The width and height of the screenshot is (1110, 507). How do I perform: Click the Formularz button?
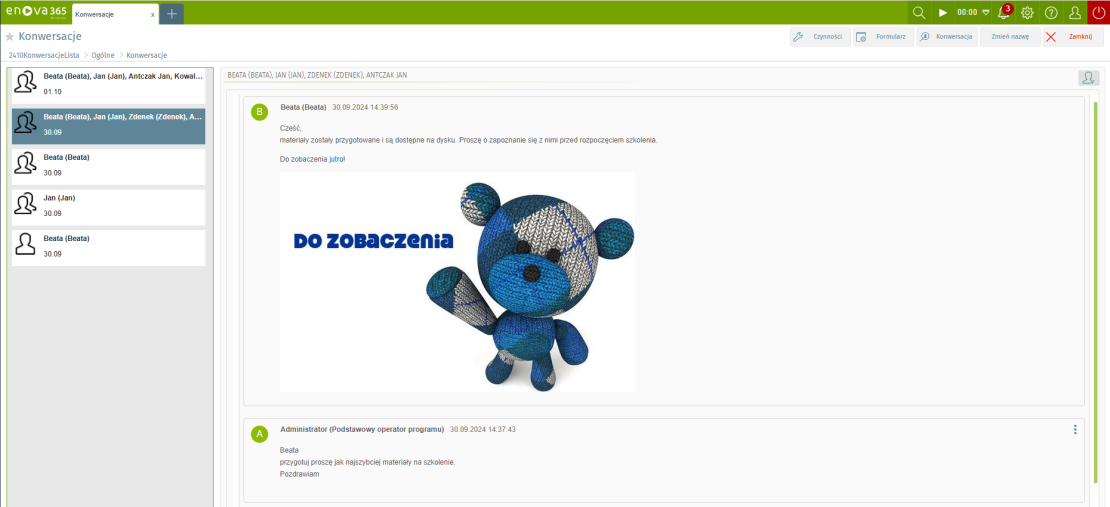[883, 36]
